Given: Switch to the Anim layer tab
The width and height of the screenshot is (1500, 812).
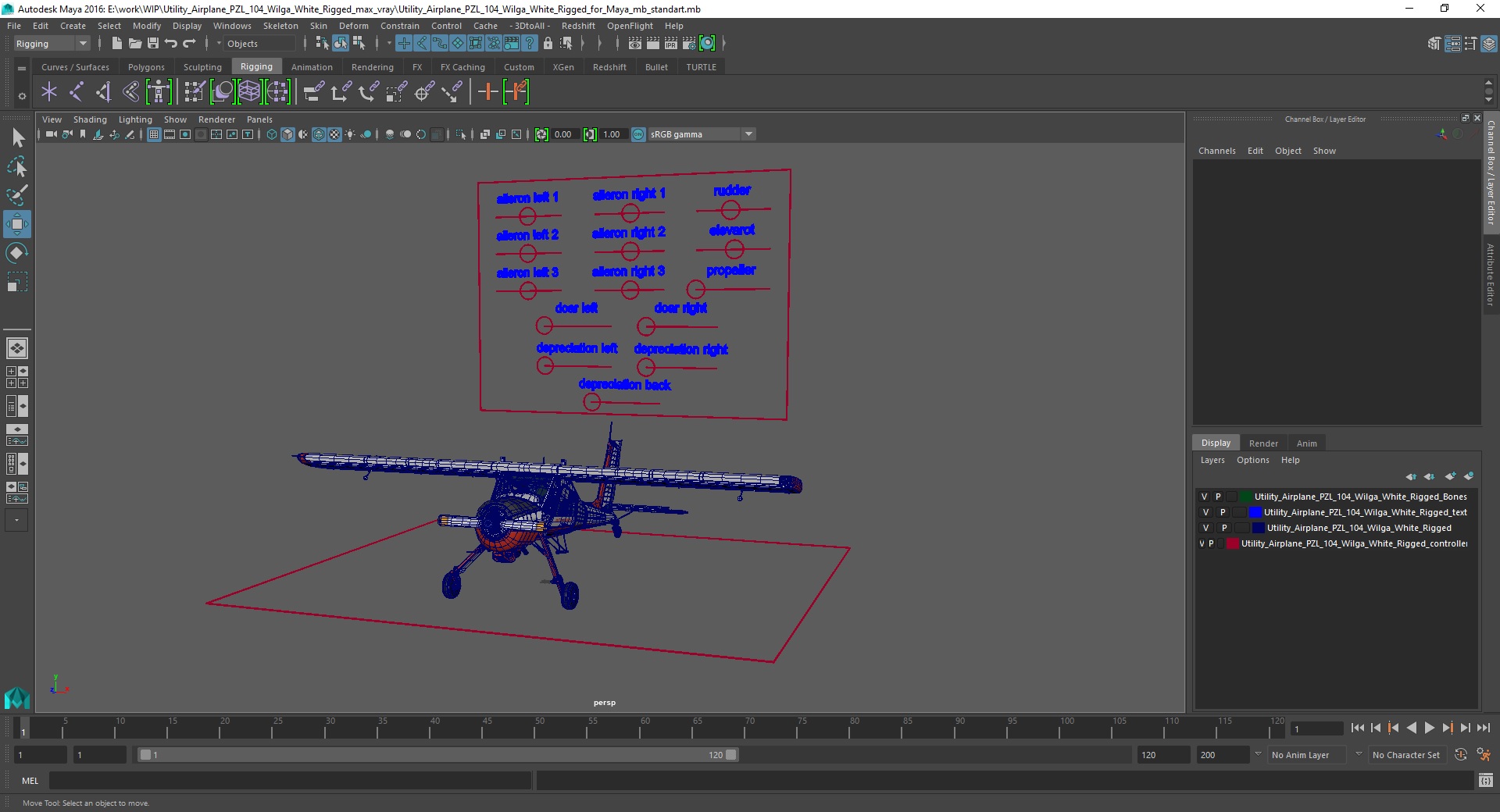Looking at the screenshot, I should [1306, 443].
